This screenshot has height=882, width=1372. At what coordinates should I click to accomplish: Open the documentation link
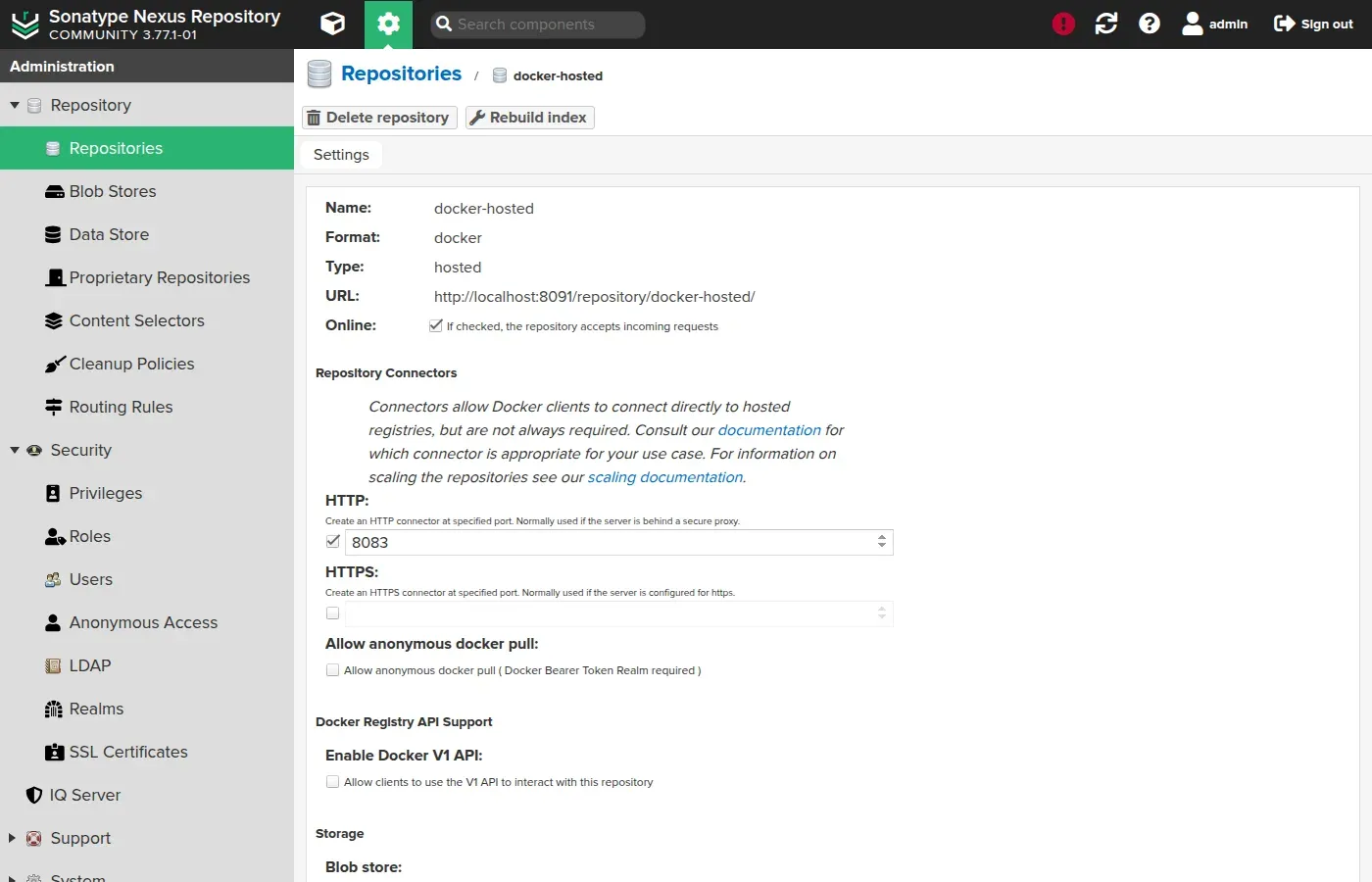pos(769,430)
